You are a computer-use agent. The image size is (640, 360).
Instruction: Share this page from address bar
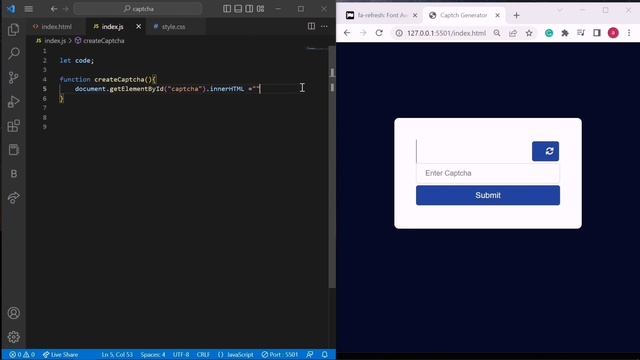pos(513,33)
